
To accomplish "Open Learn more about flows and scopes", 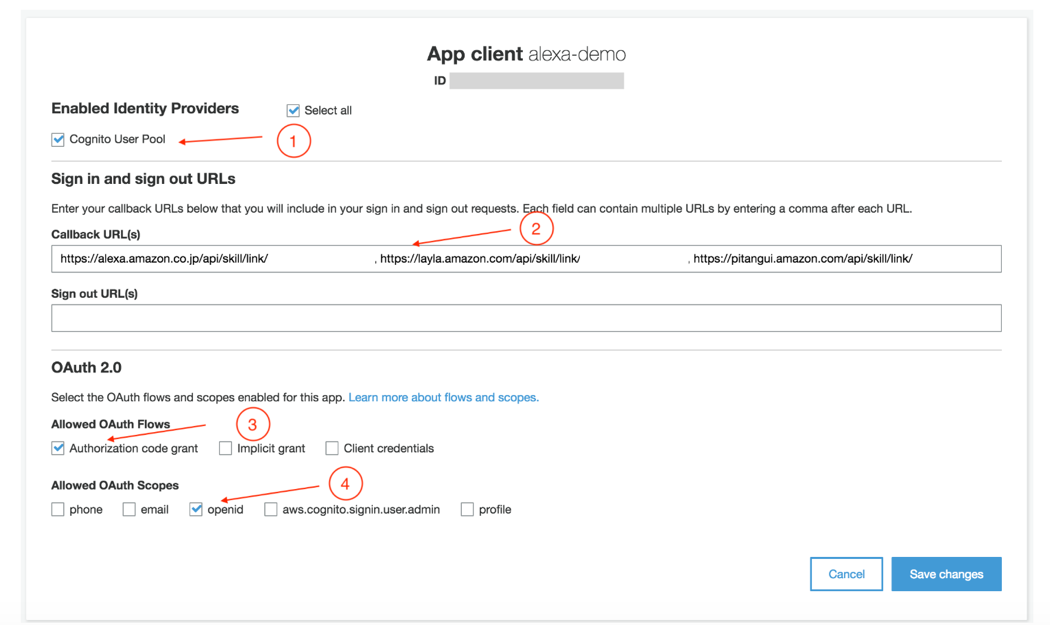I will (x=443, y=397).
